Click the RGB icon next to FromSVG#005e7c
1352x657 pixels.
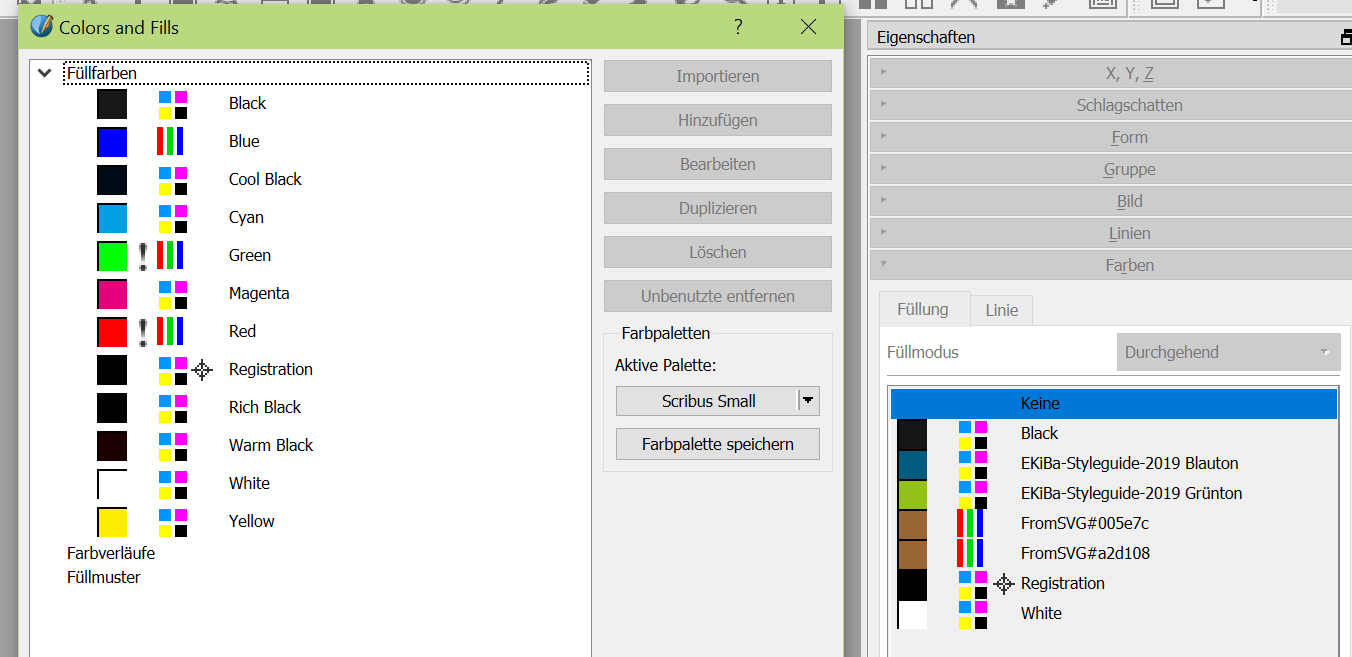tap(970, 524)
